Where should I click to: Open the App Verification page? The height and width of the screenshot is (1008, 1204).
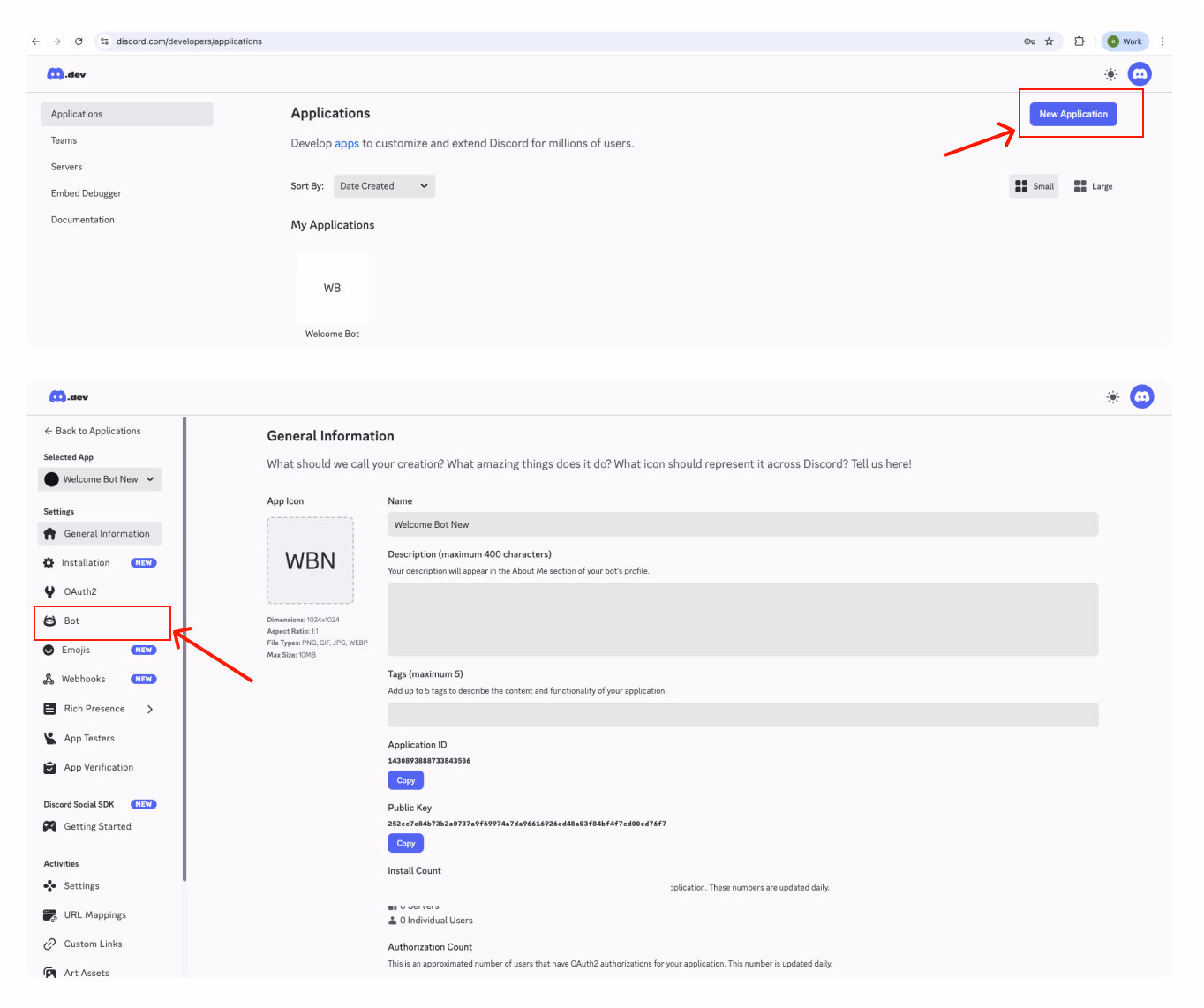(100, 768)
